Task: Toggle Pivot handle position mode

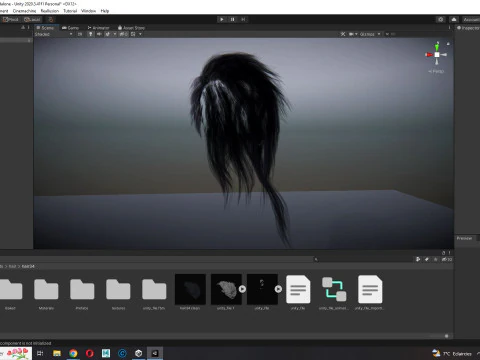Action: click(x=11, y=19)
